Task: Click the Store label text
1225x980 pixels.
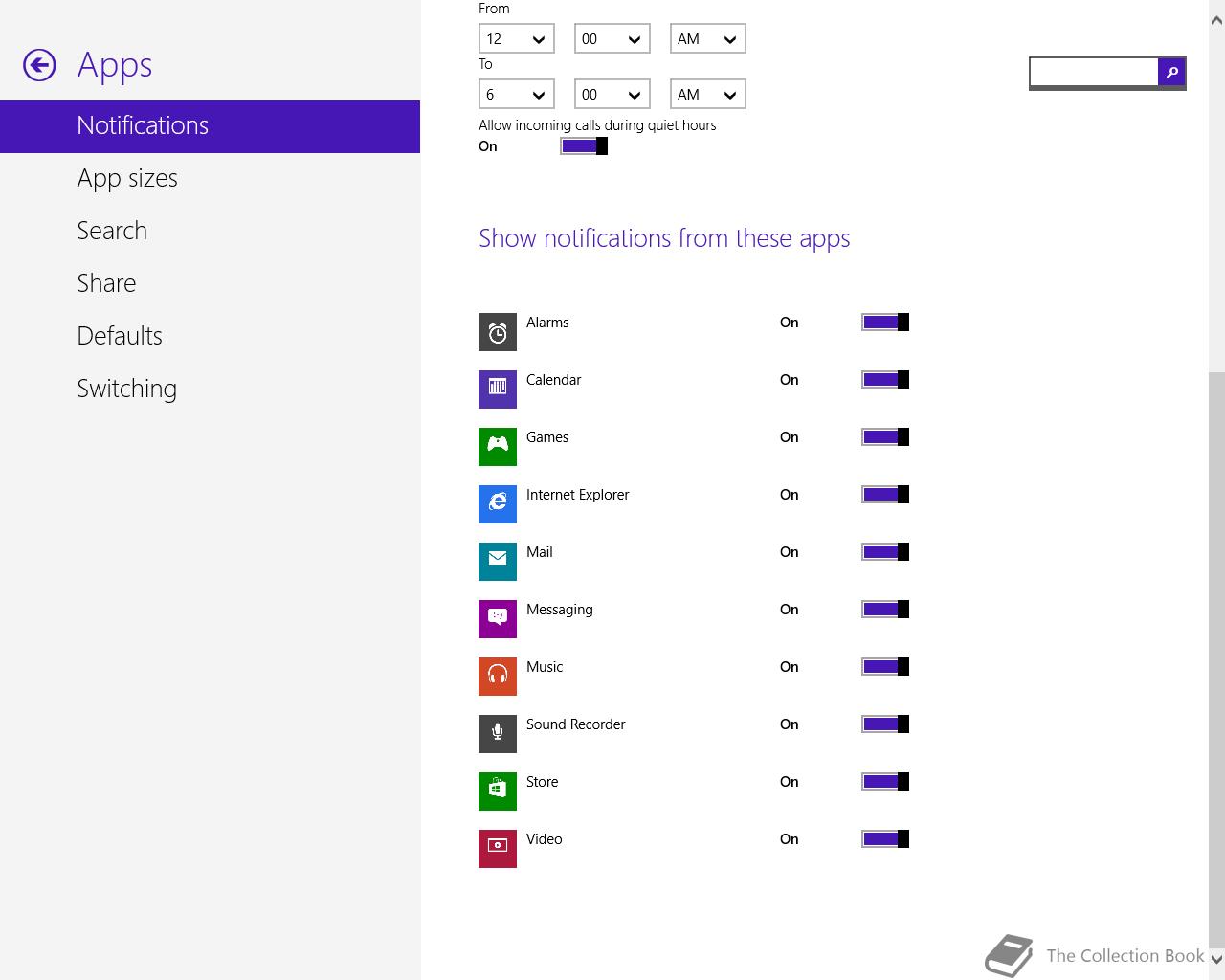Action: [x=542, y=782]
